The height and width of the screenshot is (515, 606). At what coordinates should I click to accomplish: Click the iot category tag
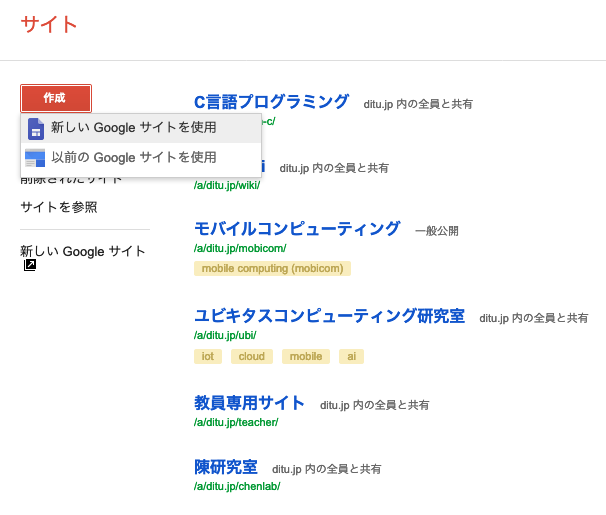click(x=208, y=356)
